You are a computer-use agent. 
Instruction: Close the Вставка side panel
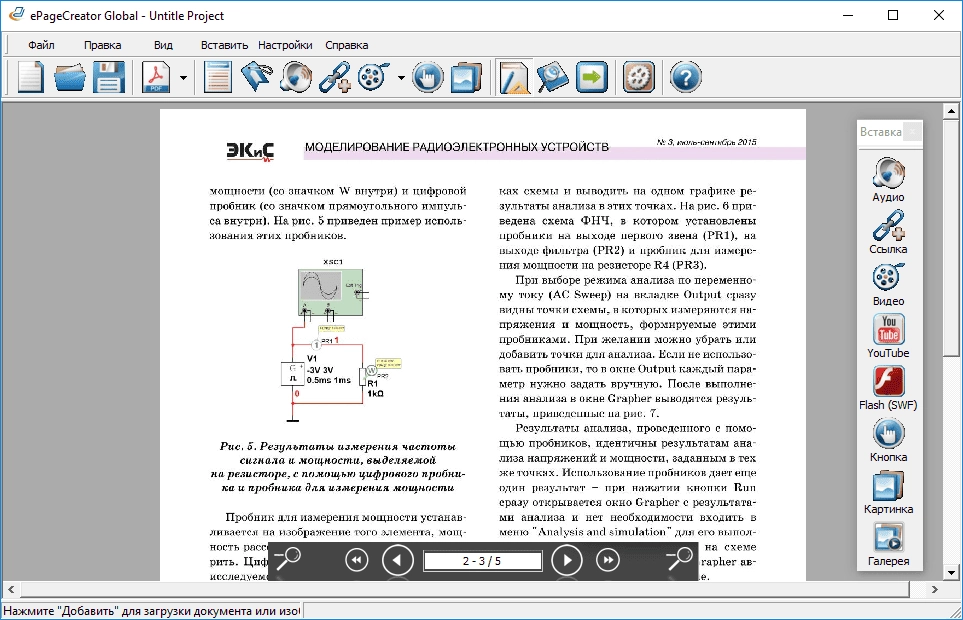coord(913,131)
